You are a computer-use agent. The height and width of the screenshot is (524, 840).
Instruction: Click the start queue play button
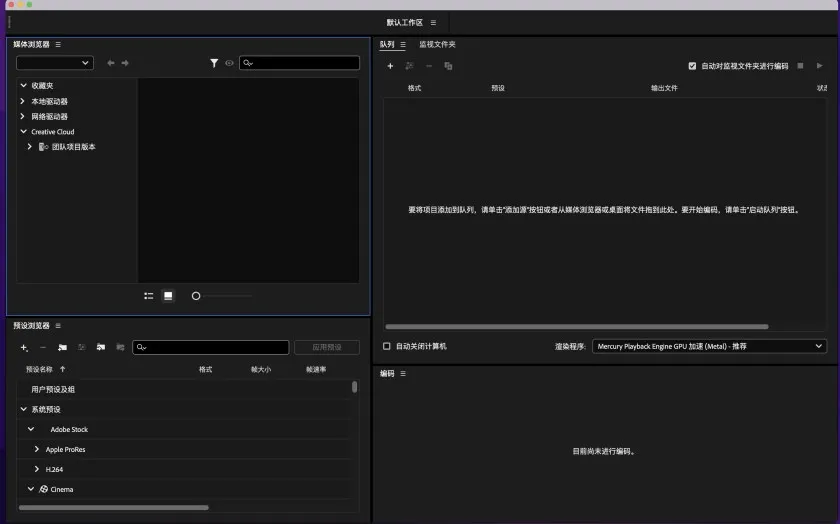[x=819, y=66]
